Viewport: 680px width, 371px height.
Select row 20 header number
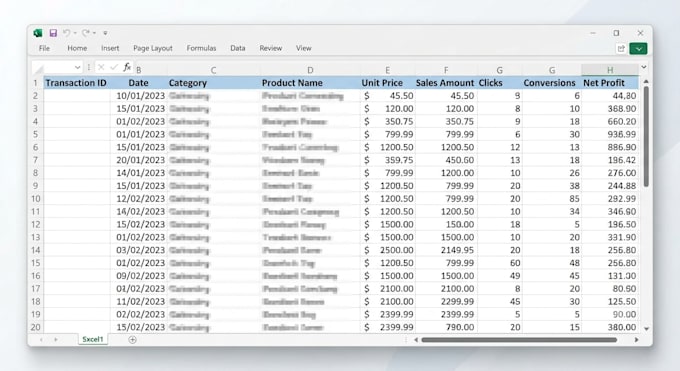pyautogui.click(x=36, y=327)
